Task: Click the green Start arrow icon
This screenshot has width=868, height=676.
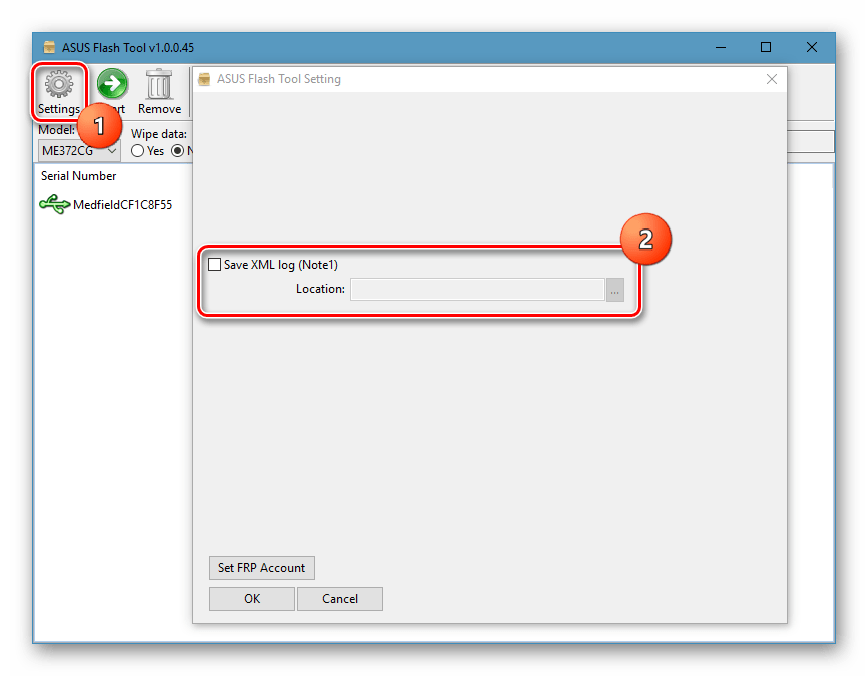Action: (x=112, y=84)
